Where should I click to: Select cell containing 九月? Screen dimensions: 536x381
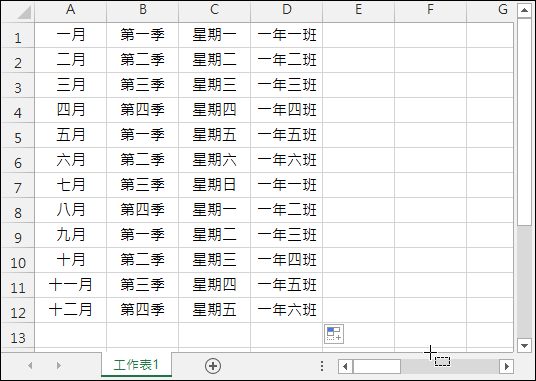pos(70,235)
